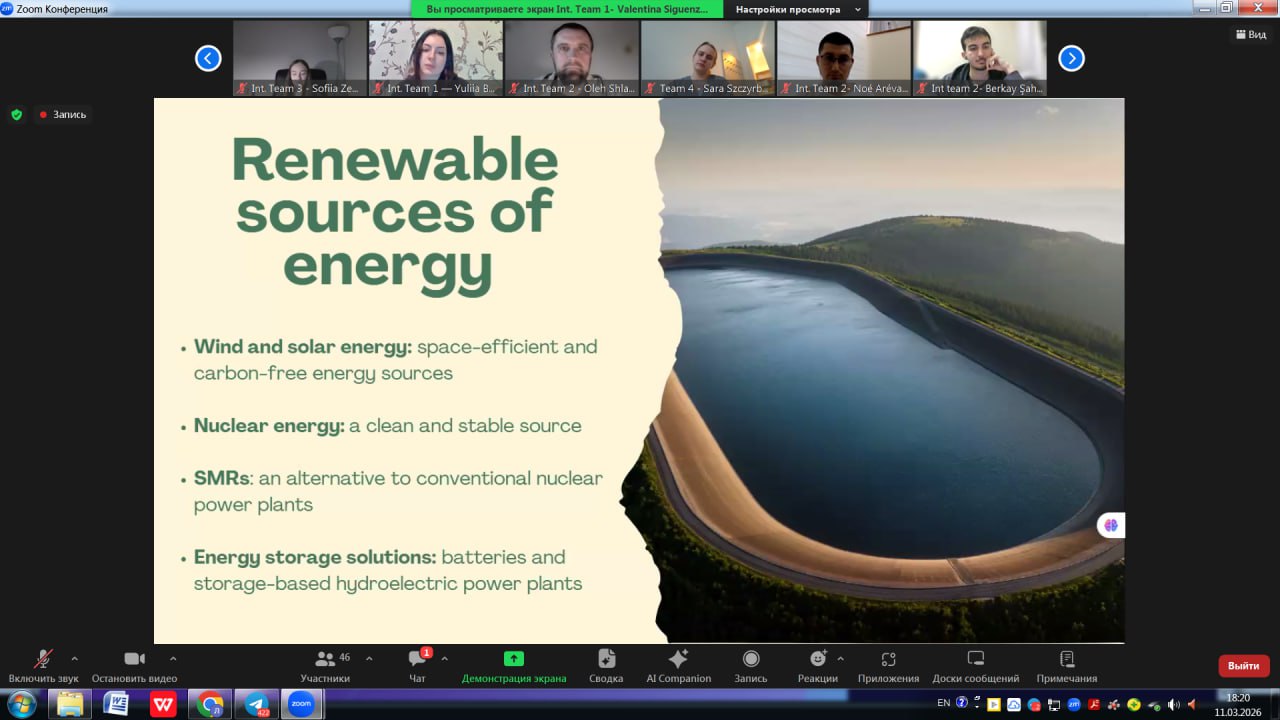The image size is (1280, 720).
Task: Expand video options arrow next to camera
Action: pyautogui.click(x=173, y=658)
